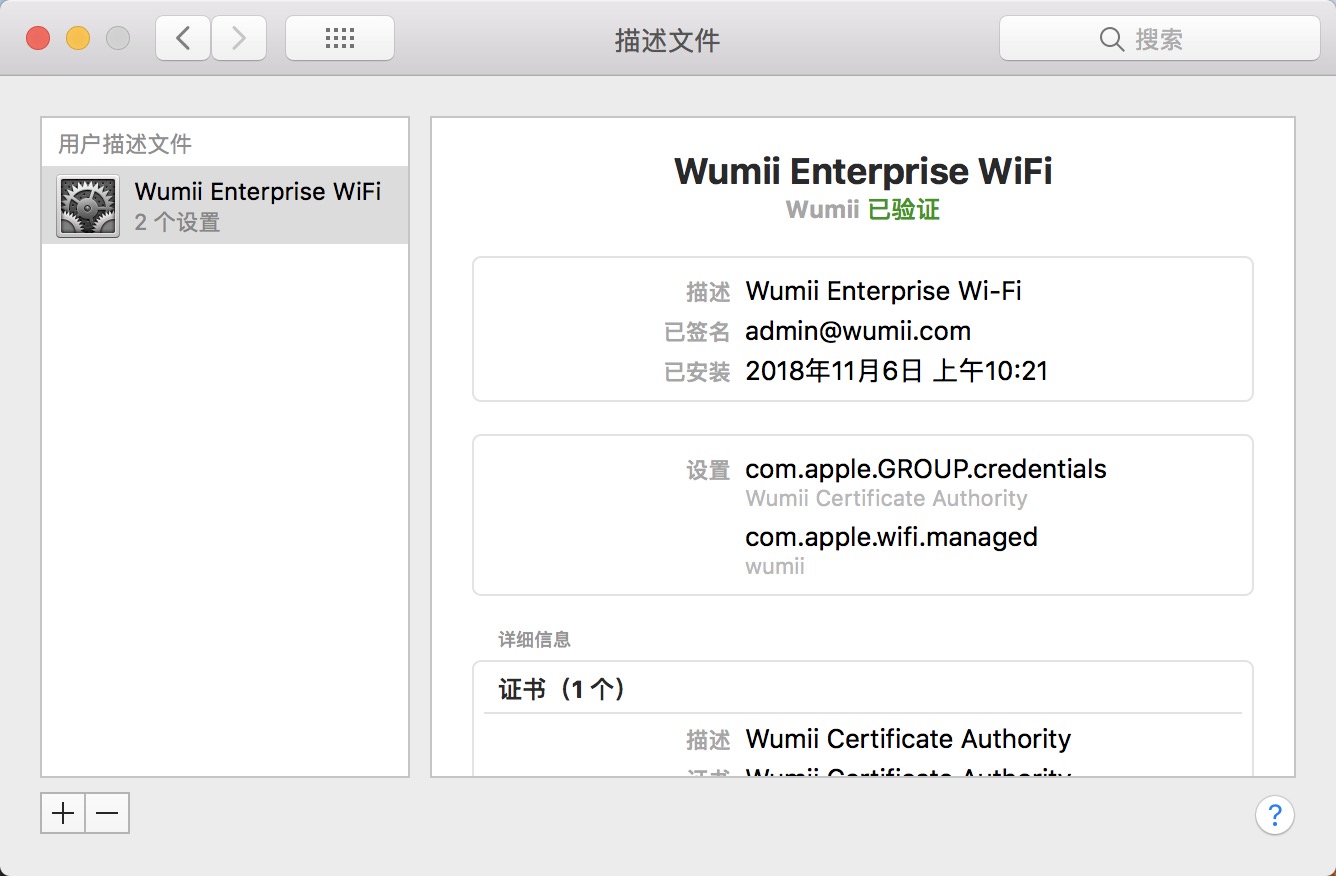
Task: Click the 用户描述文件 sidebar header
Action: [x=125, y=144]
